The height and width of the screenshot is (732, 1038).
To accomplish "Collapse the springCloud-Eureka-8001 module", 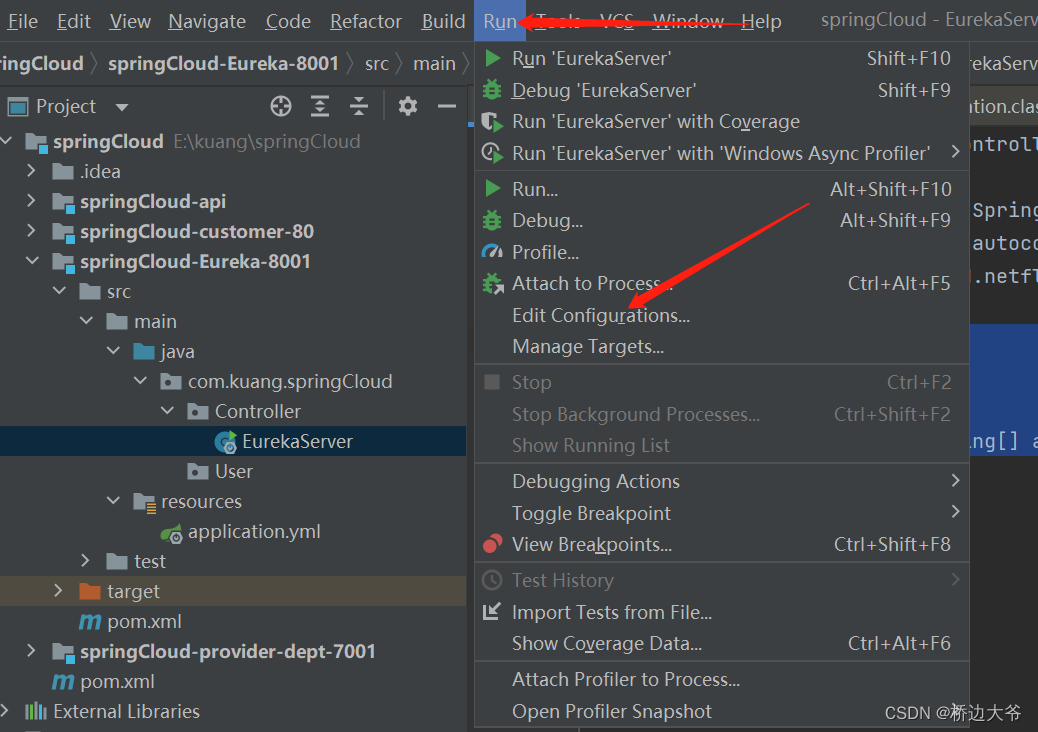I will pos(32,261).
